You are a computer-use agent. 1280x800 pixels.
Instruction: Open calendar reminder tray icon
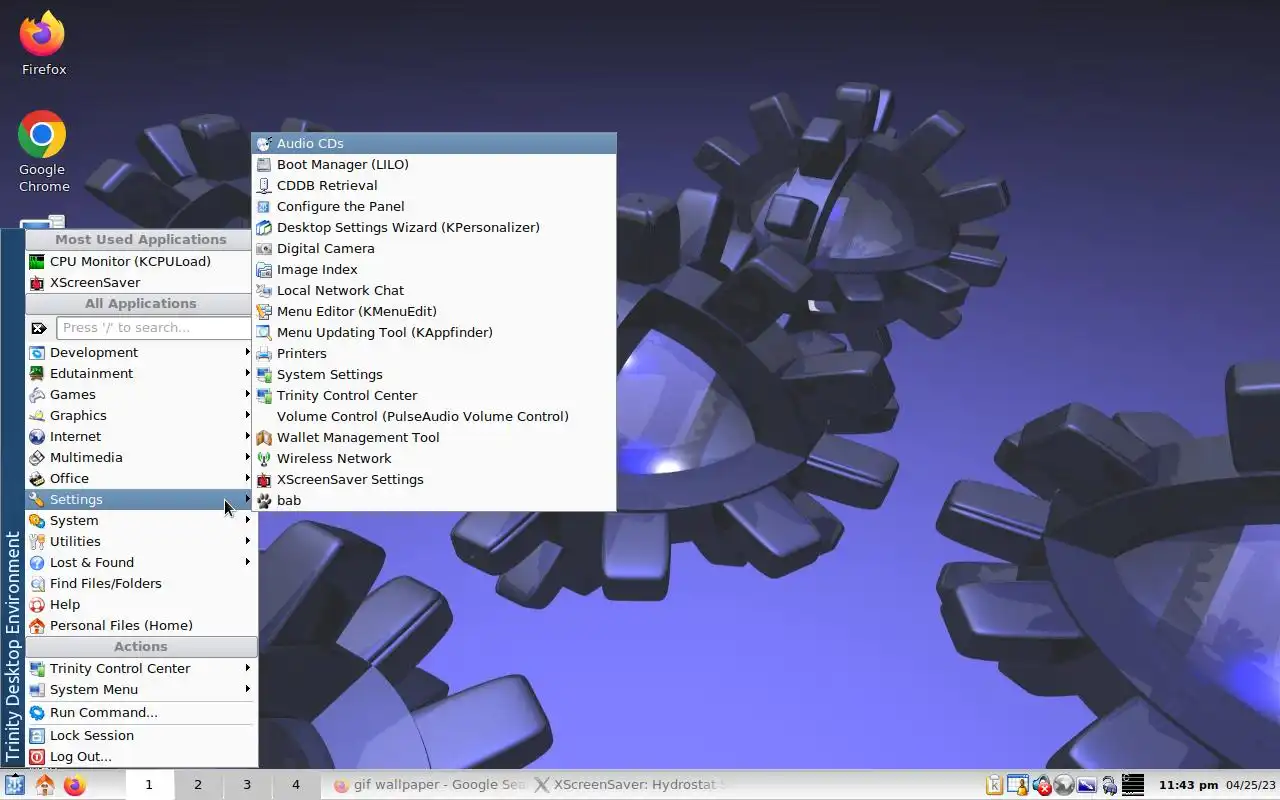click(1018, 785)
